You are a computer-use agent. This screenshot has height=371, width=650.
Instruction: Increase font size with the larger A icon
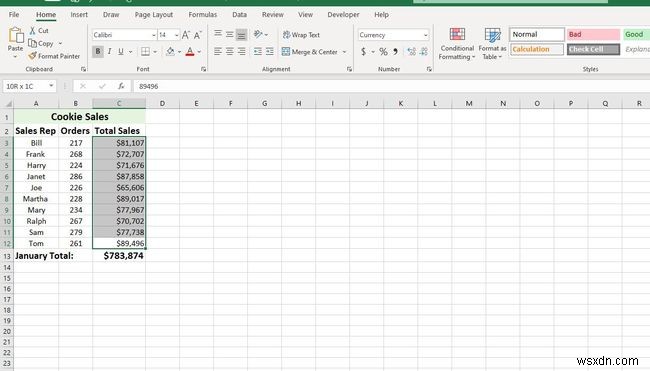tap(186, 35)
